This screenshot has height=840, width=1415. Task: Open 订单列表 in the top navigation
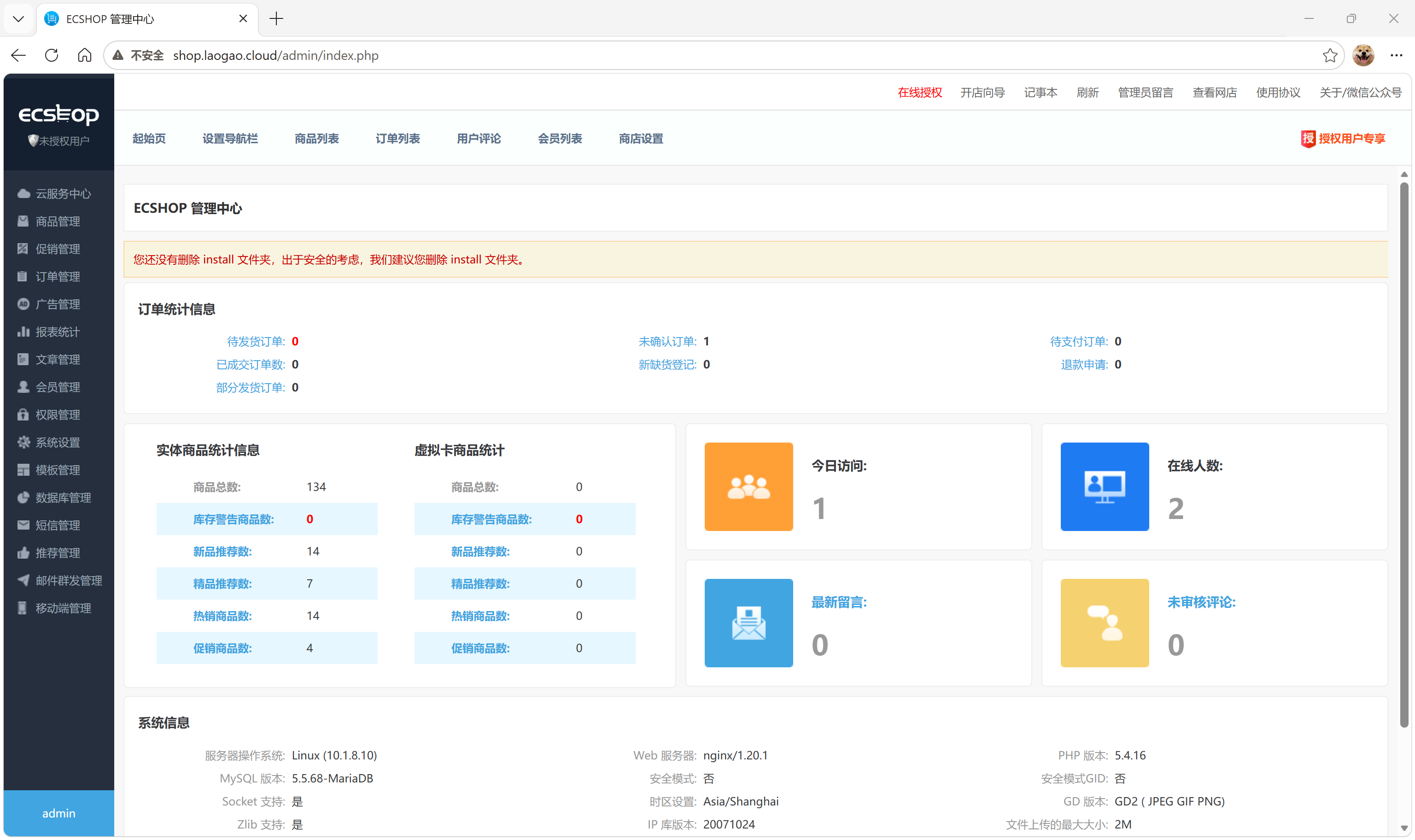(x=398, y=139)
